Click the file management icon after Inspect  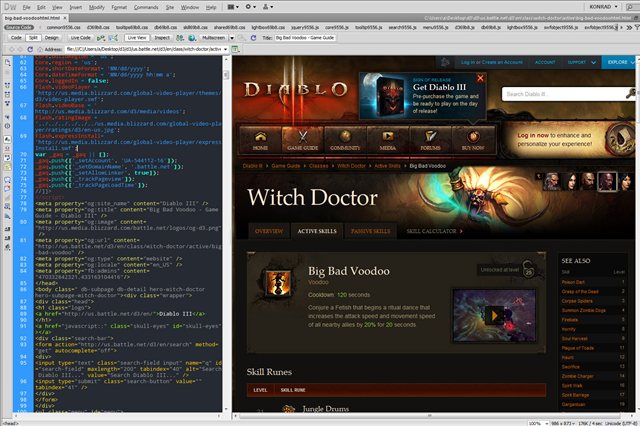click(180, 38)
